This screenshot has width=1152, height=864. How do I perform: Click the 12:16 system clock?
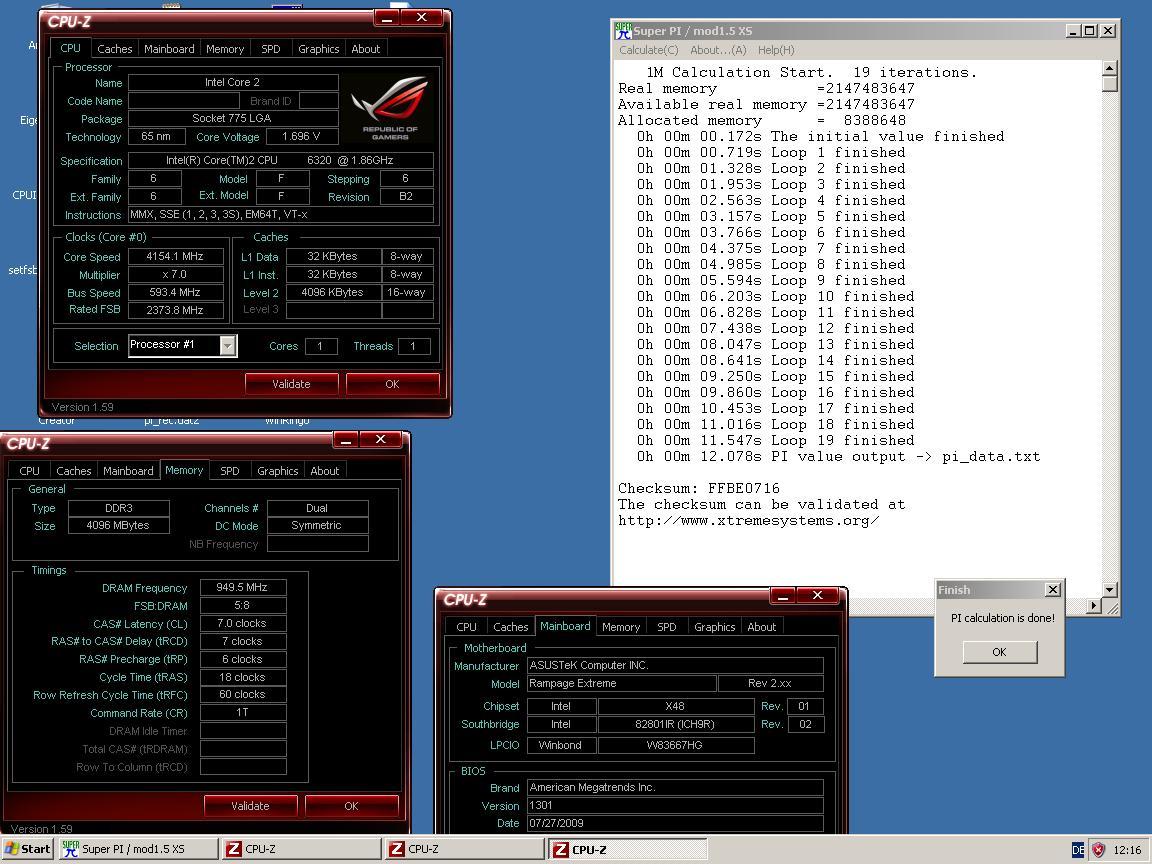(1127, 850)
